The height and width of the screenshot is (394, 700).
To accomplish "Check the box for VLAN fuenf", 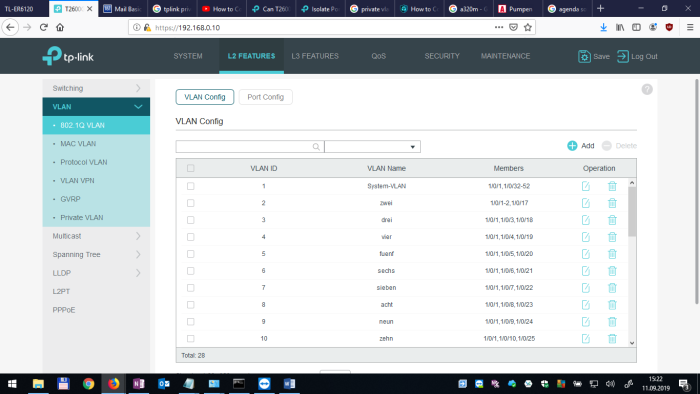I will [x=191, y=254].
